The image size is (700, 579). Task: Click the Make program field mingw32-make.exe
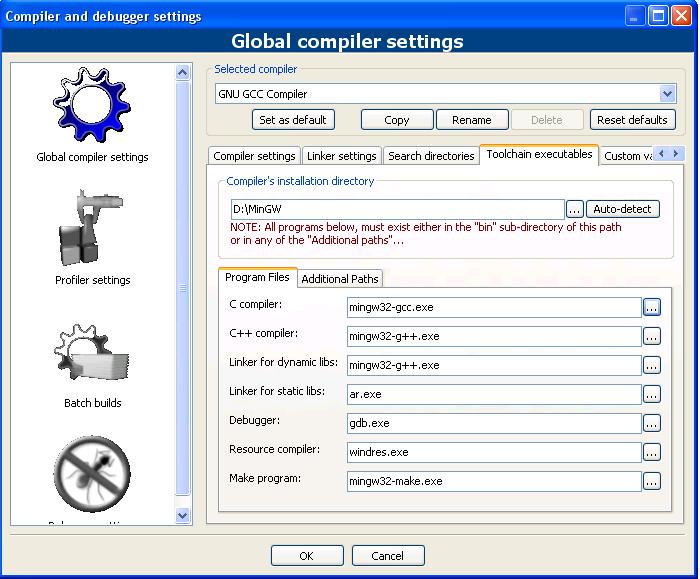[494, 481]
